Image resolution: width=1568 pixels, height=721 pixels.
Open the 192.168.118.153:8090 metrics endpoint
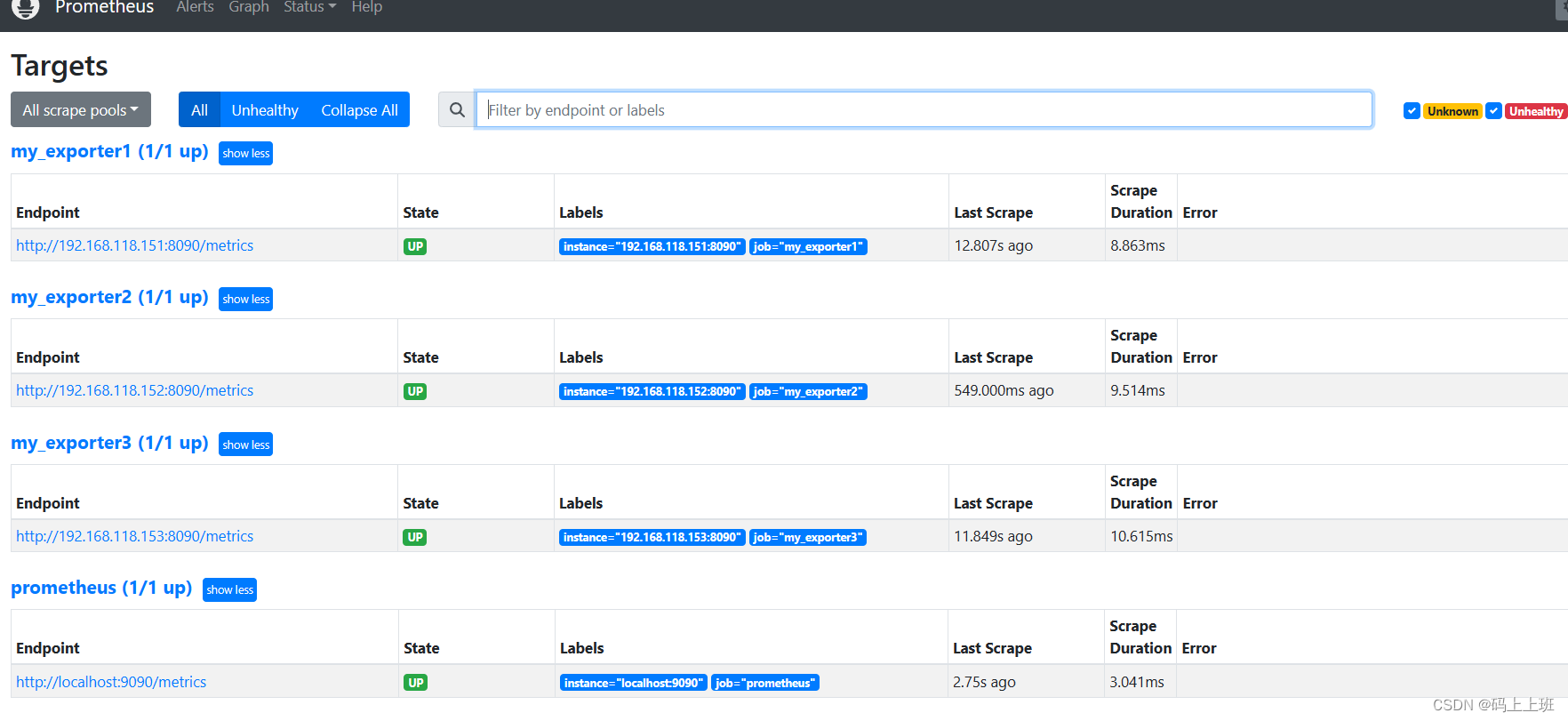click(x=134, y=536)
